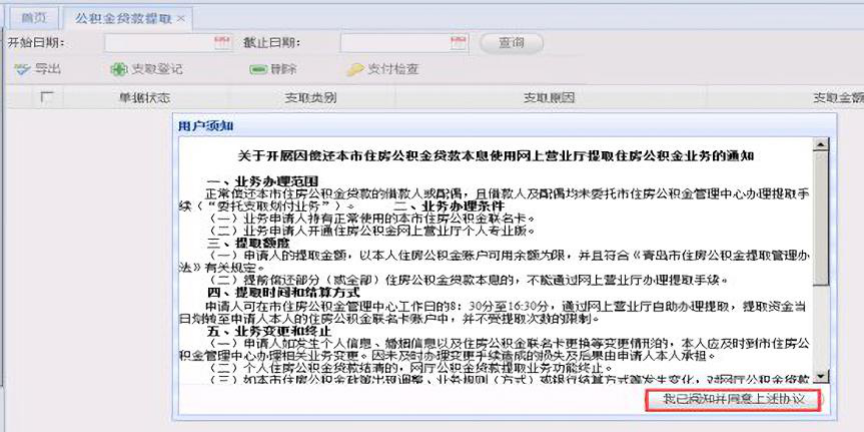Click the 截止日期 input field
Viewport: 864px width, 432px height.
(395, 42)
